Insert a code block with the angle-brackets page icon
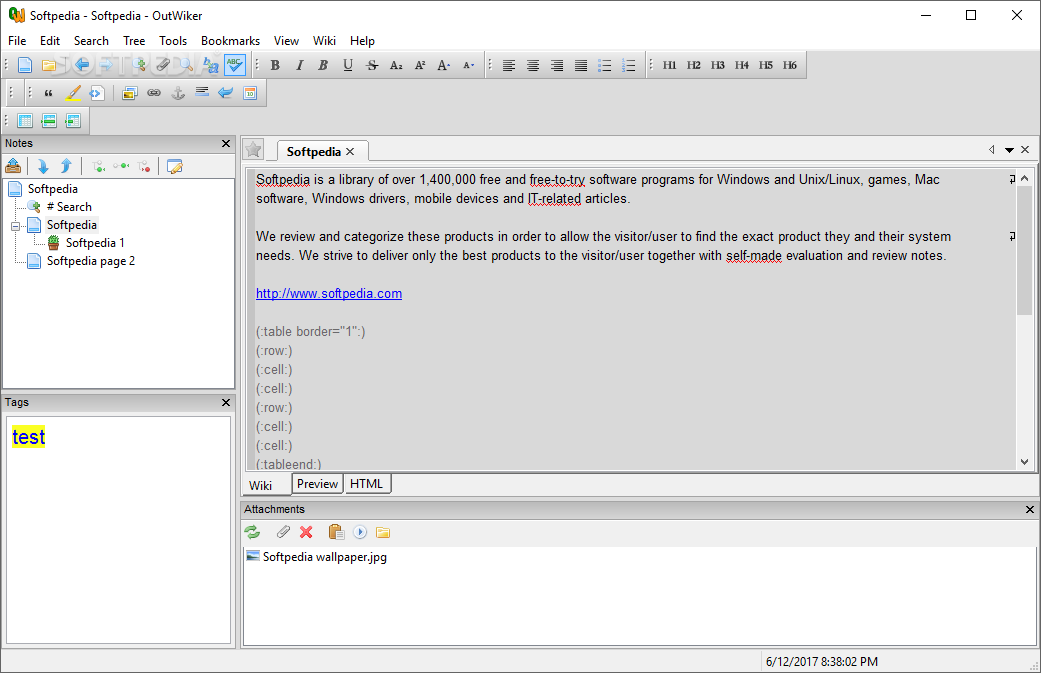This screenshot has height=673, width=1041. pyautogui.click(x=97, y=93)
